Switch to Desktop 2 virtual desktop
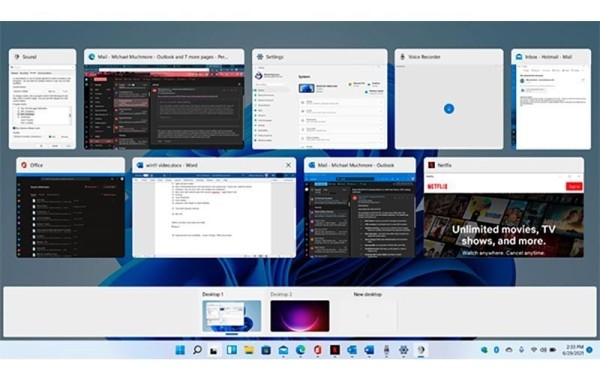 pyautogui.click(x=300, y=316)
